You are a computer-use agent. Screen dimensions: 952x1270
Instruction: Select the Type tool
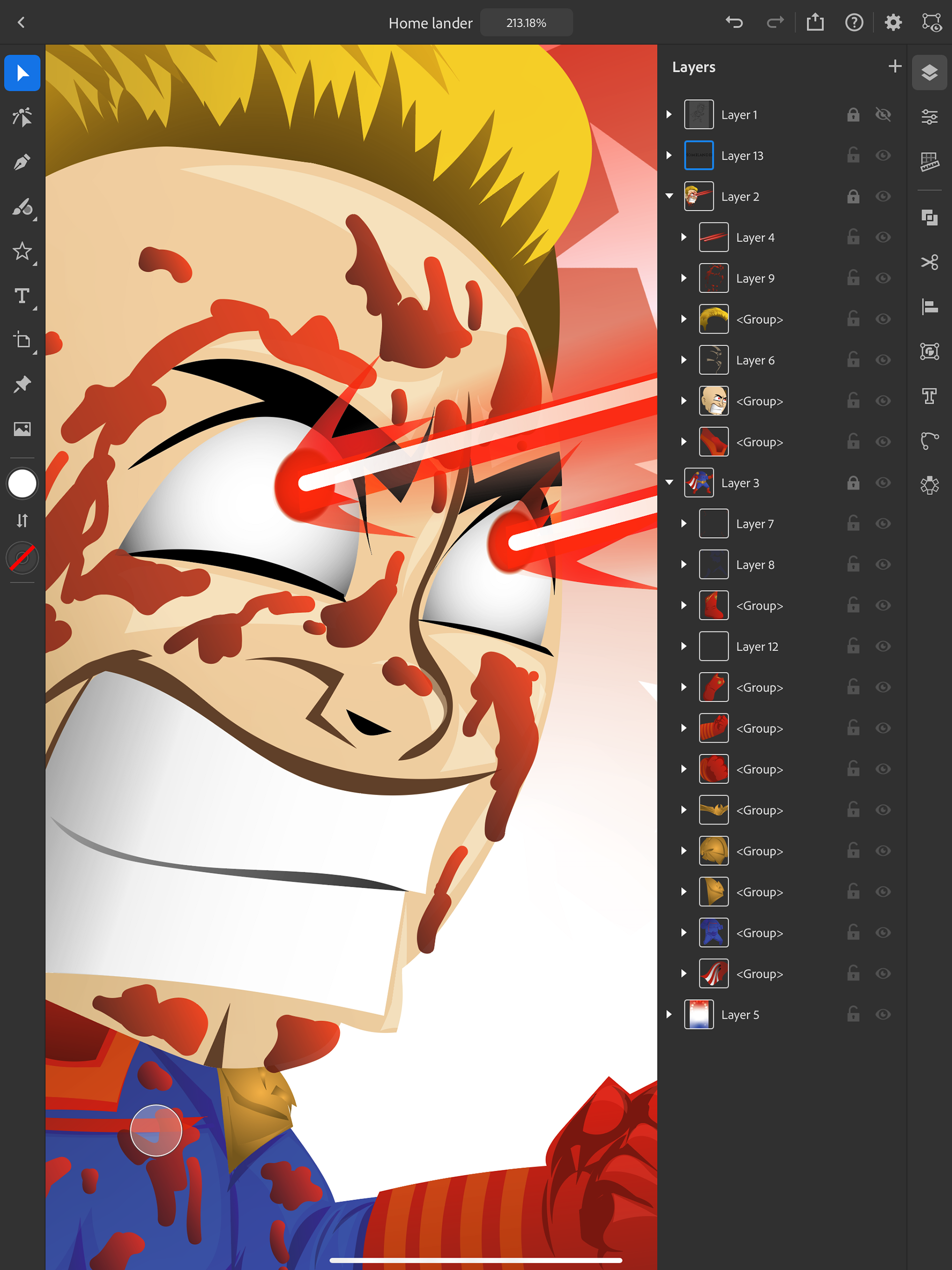tap(22, 296)
